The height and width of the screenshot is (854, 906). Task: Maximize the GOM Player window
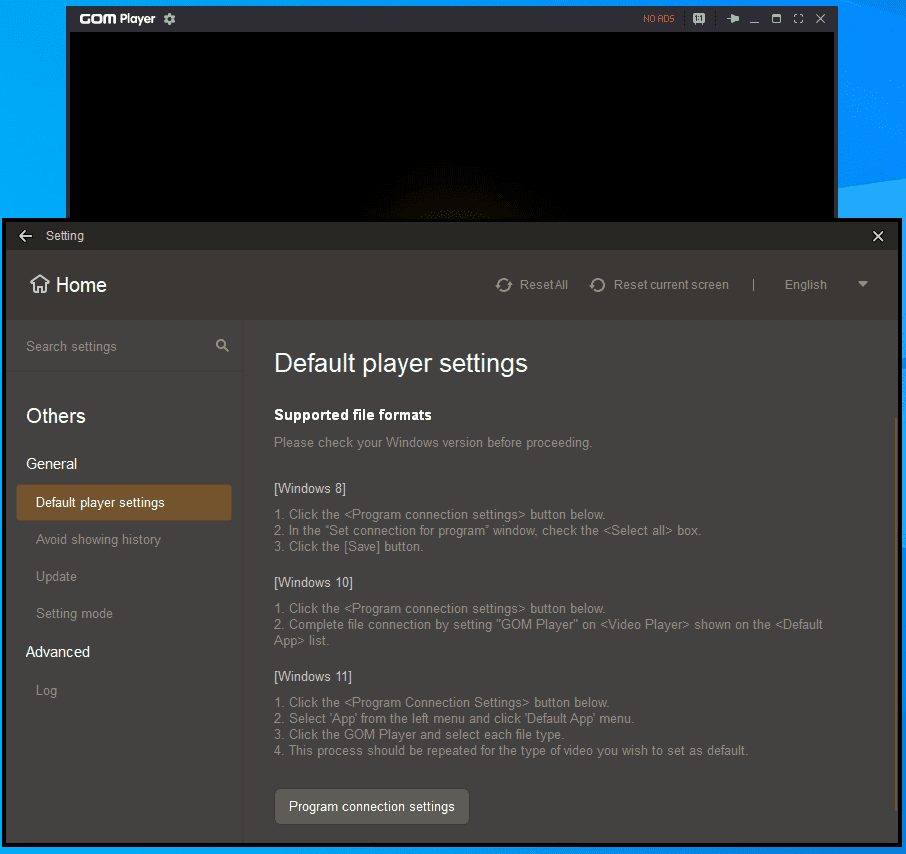point(776,19)
